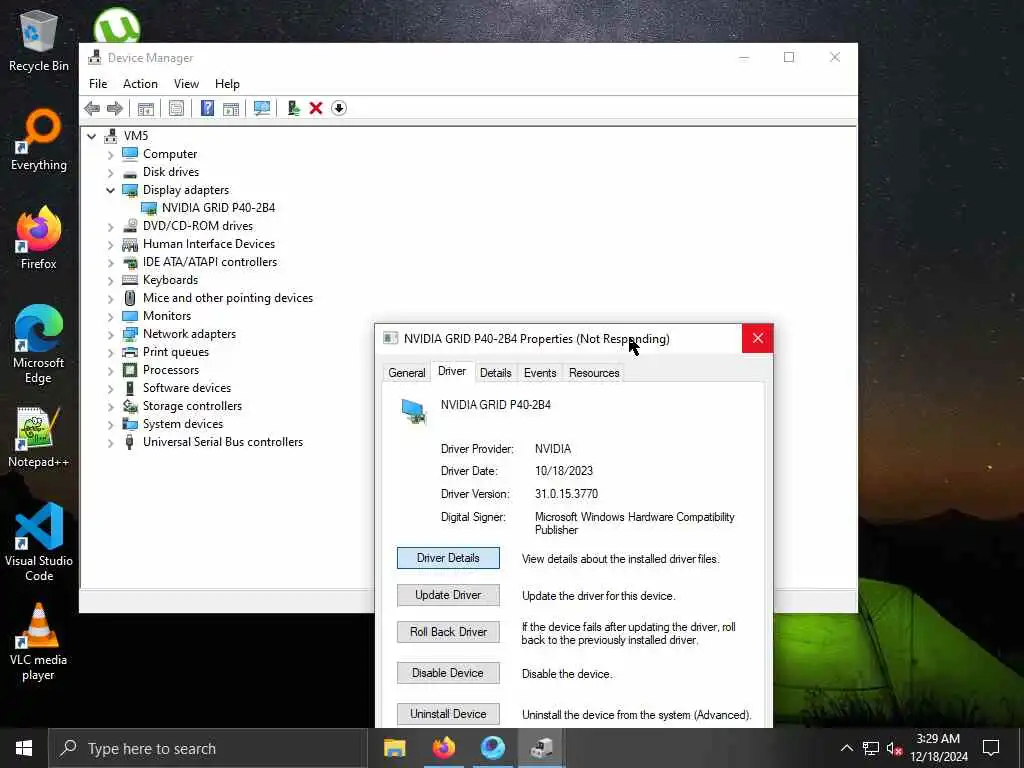Click the Universal Serial Bus controllers icon
Viewport: 1024px width, 768px height.
click(130, 442)
